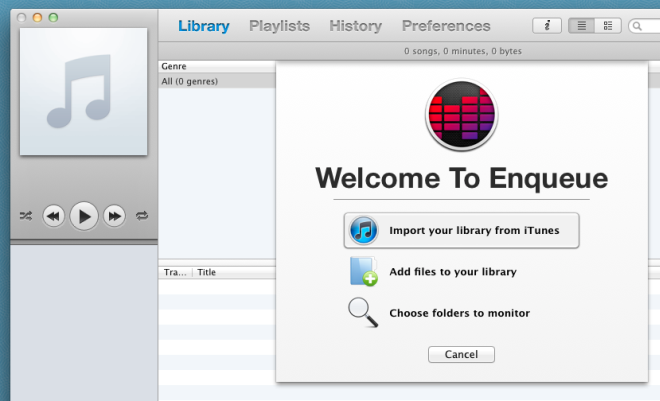Click the album art placeholder
This screenshot has height=401, width=660.
click(83, 91)
